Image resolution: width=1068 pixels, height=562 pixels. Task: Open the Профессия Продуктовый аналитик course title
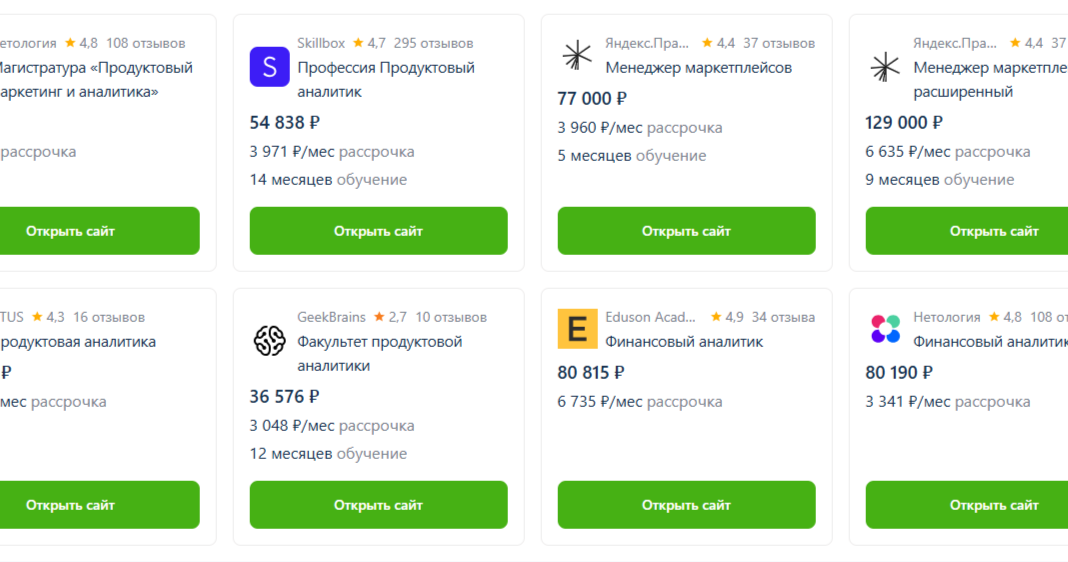click(386, 80)
